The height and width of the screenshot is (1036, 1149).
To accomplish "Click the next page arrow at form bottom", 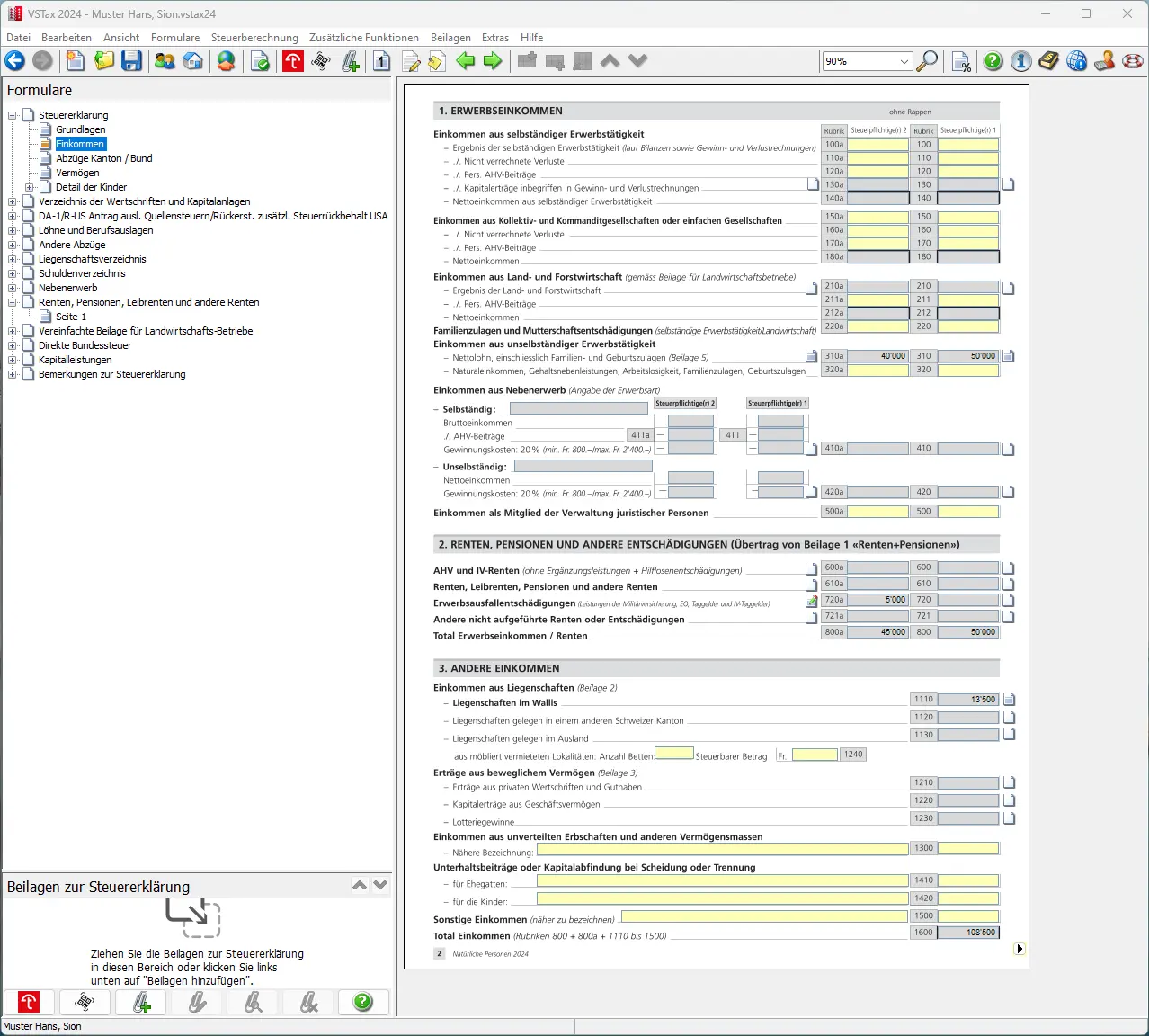I will (x=1020, y=949).
